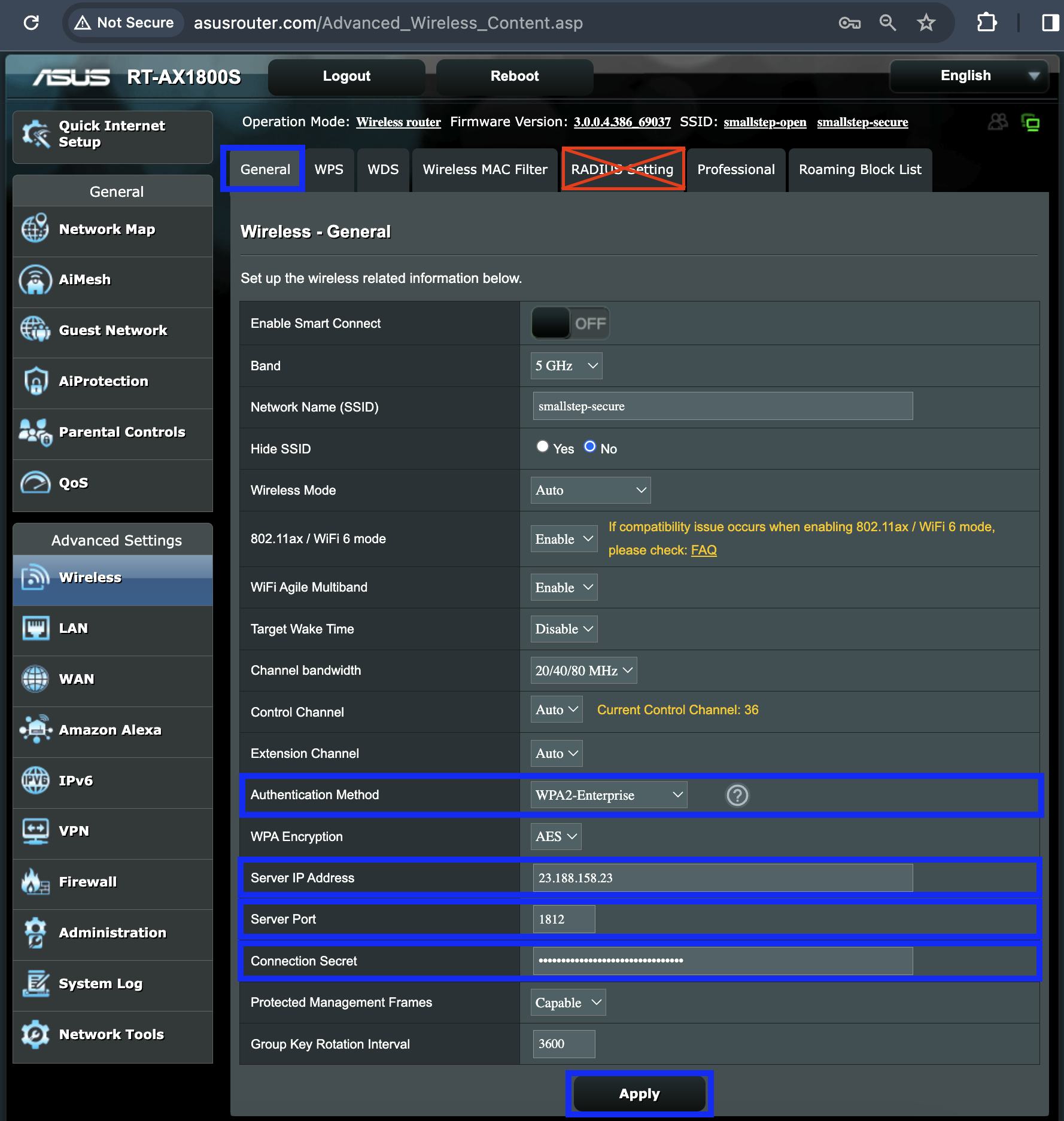
Task: Open AiMesh from the sidebar icon
Action: 35,280
